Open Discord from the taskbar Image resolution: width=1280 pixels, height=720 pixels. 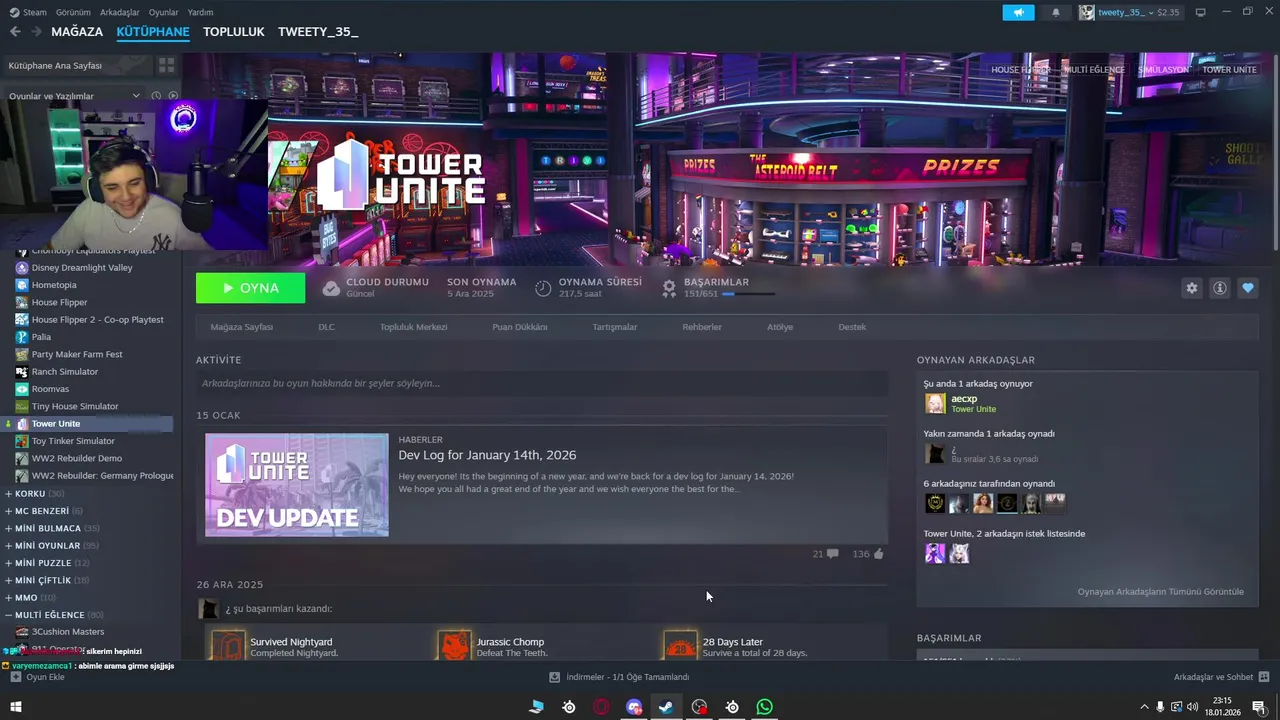point(634,706)
